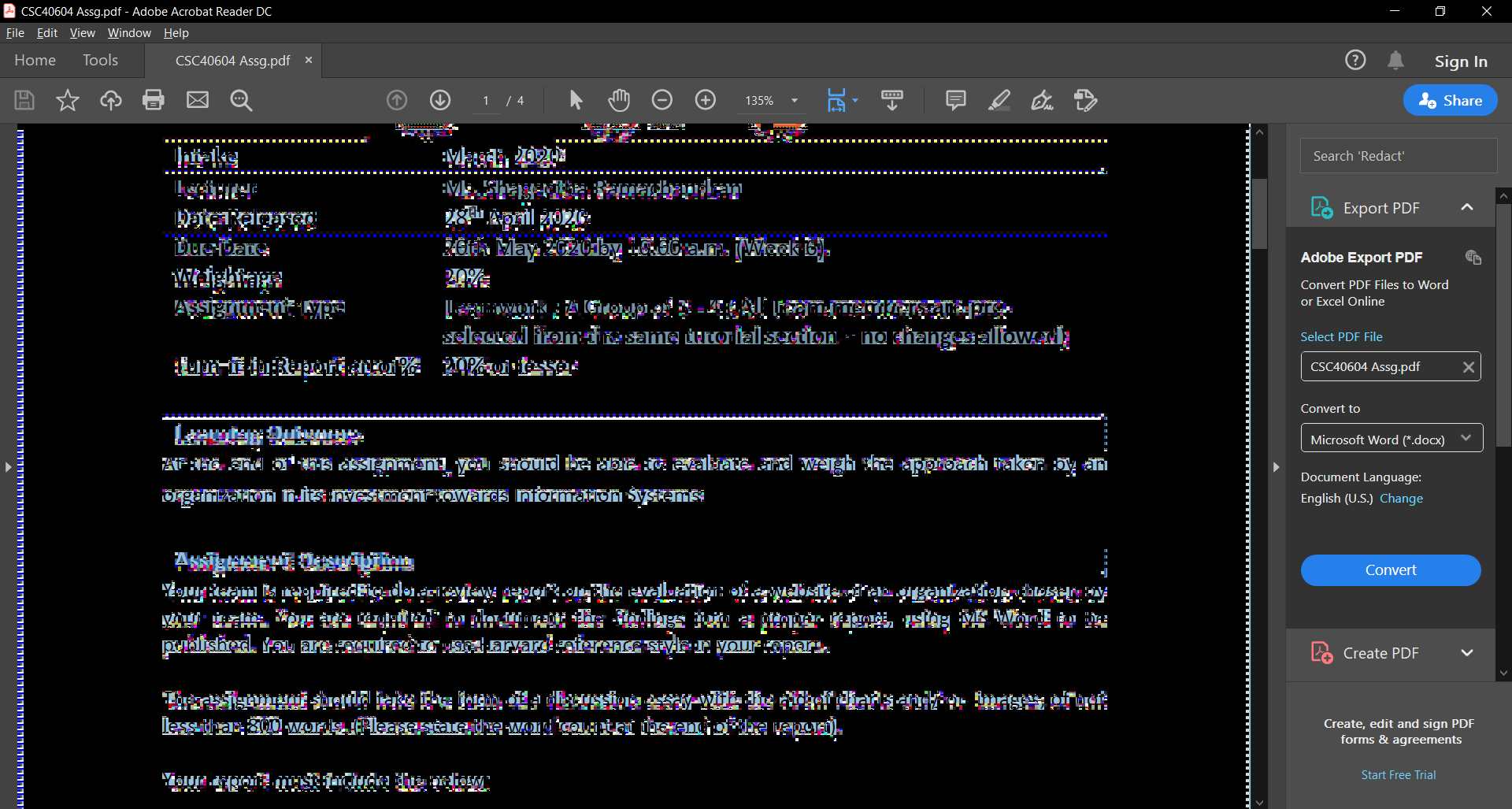Open the View menu
This screenshot has width=1512, height=809.
coord(82,32)
